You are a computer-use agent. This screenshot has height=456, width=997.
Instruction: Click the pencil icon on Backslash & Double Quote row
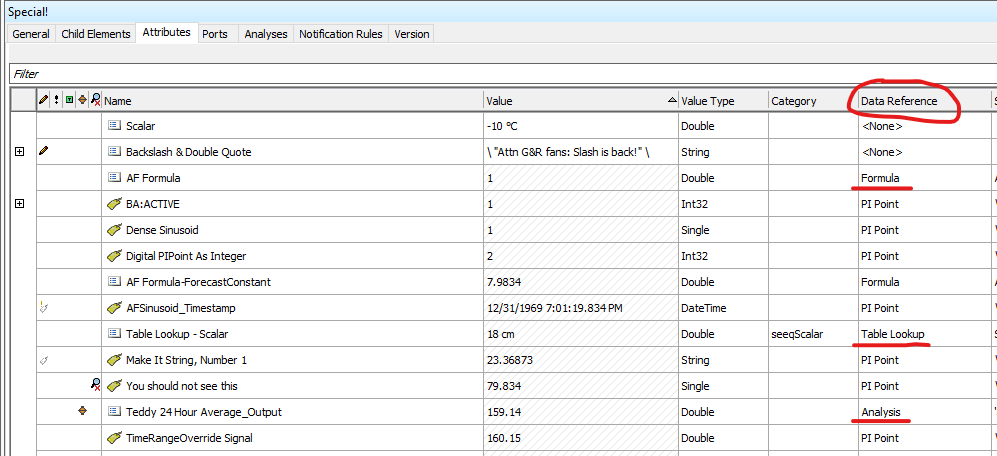43,152
